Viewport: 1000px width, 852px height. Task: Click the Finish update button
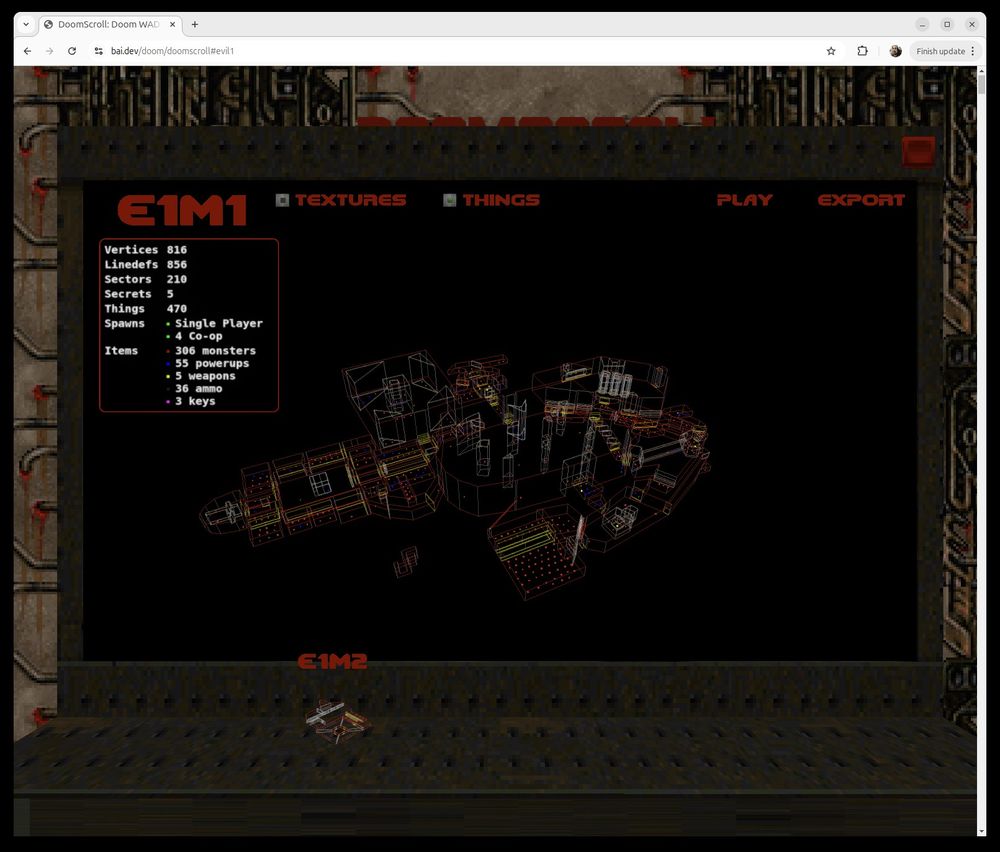click(941, 51)
